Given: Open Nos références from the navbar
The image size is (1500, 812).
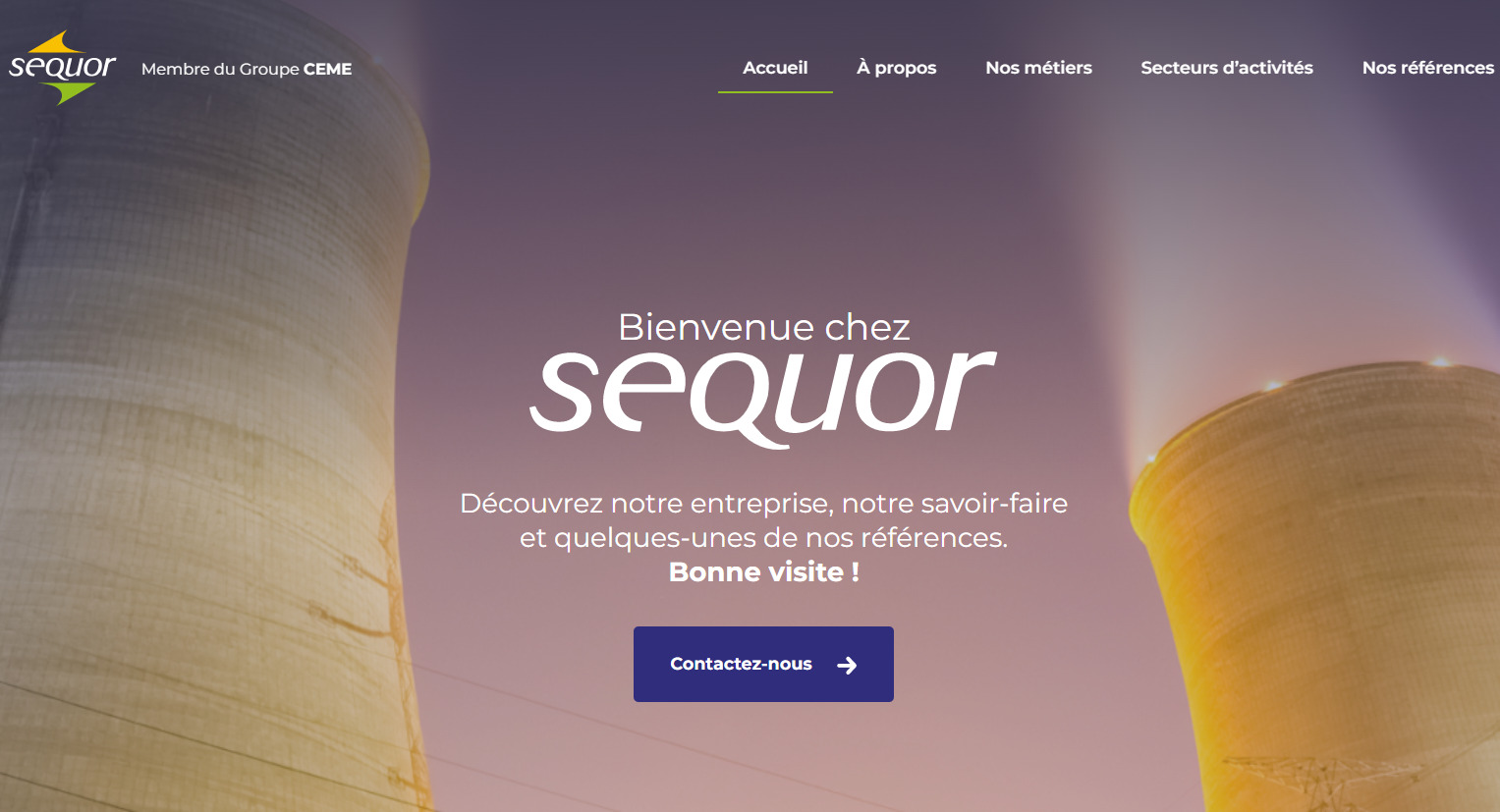Looking at the screenshot, I should click(1428, 68).
